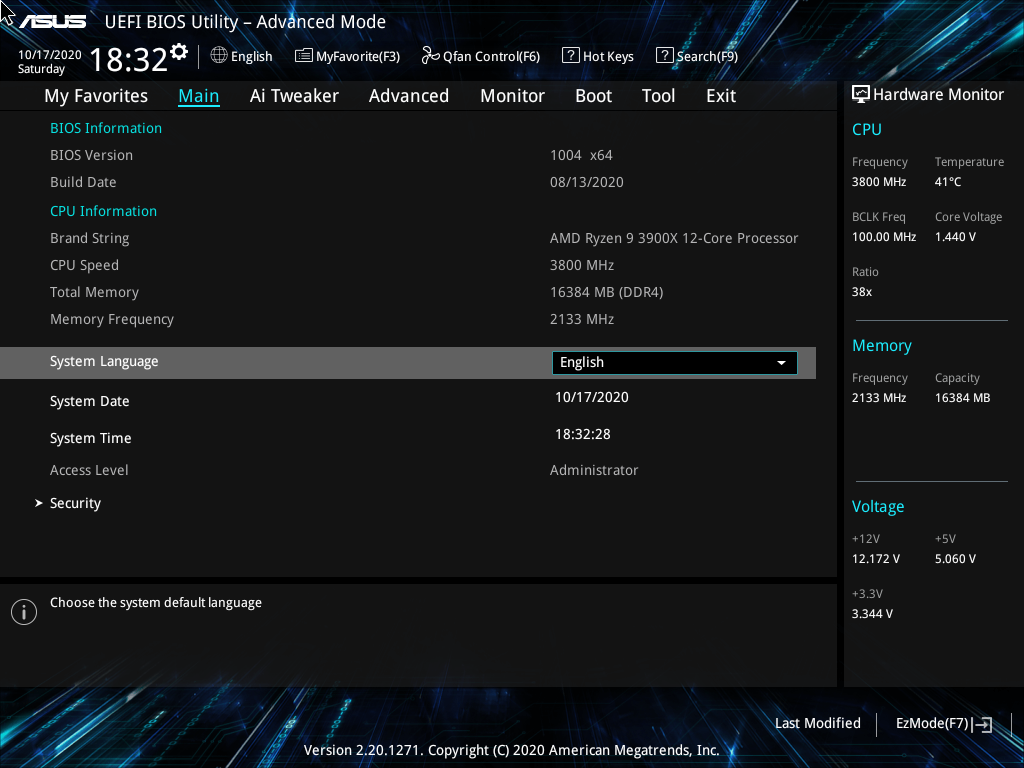Image resolution: width=1024 pixels, height=768 pixels.
Task: Click the System Language dropdown arrow
Action: click(781, 363)
